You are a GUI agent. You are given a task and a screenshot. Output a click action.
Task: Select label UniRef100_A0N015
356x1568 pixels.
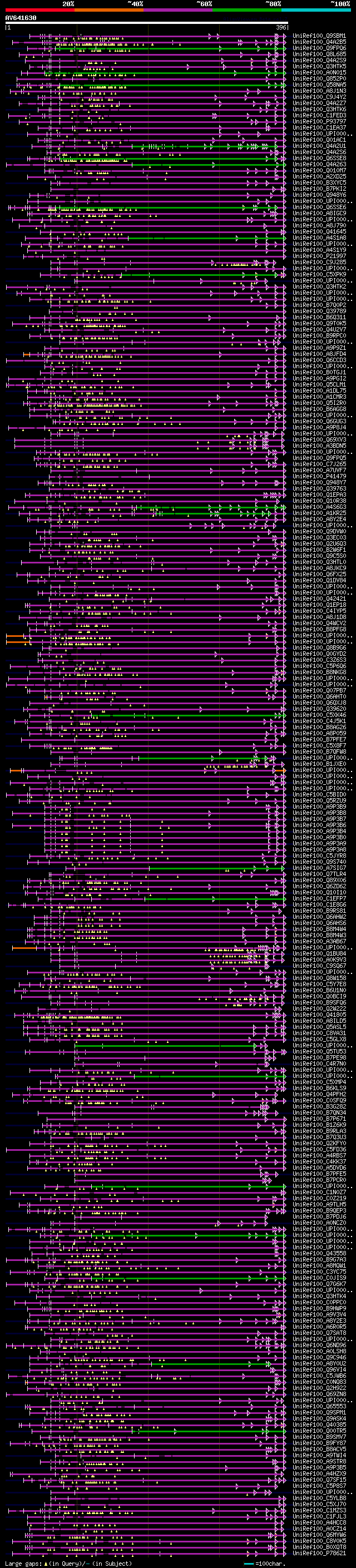319,72
